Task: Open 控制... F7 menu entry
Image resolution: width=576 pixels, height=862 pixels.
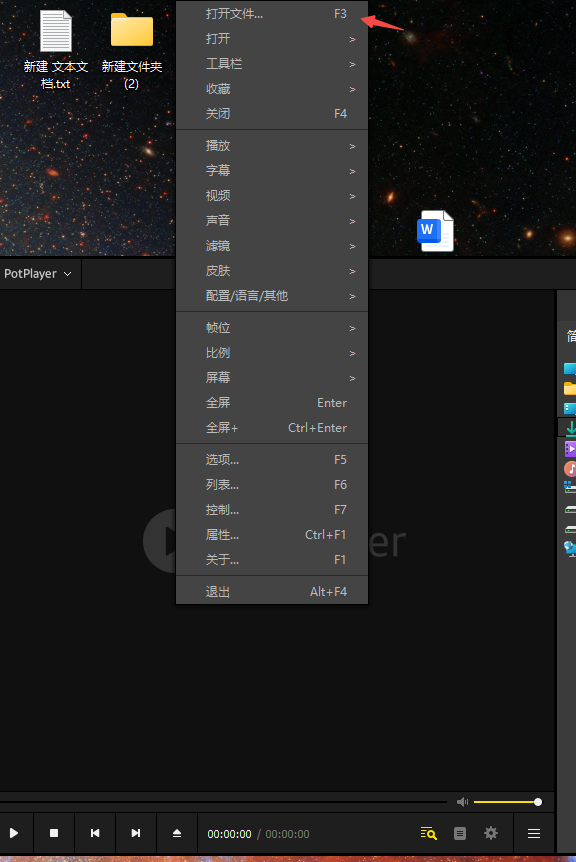Action: pos(272,510)
